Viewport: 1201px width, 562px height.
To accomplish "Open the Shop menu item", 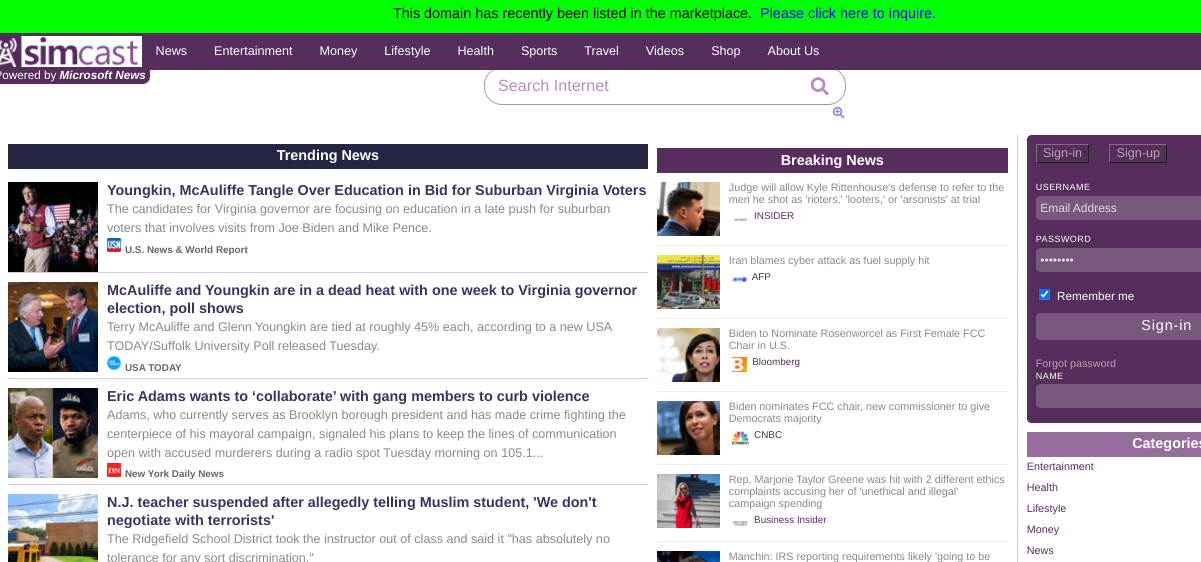I will (x=726, y=50).
